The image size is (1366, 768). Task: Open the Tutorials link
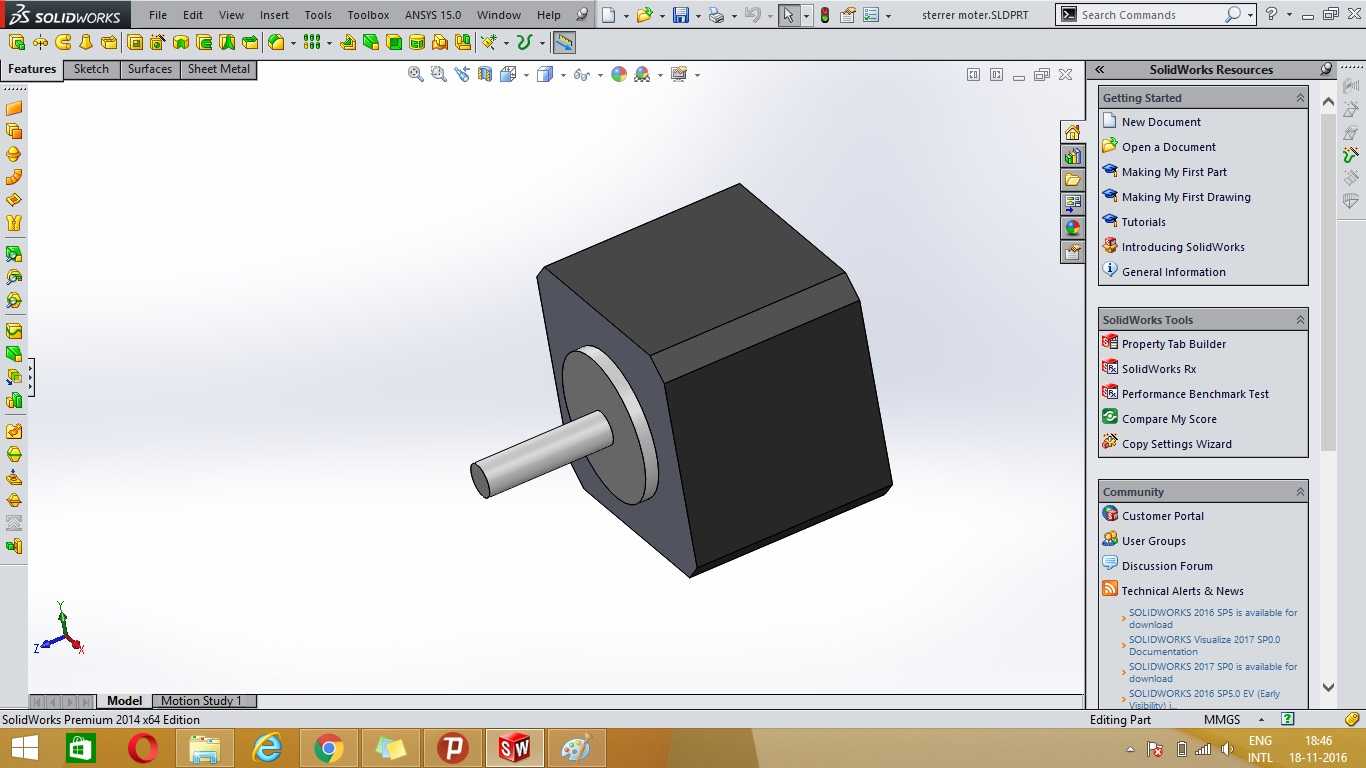[x=1143, y=222]
